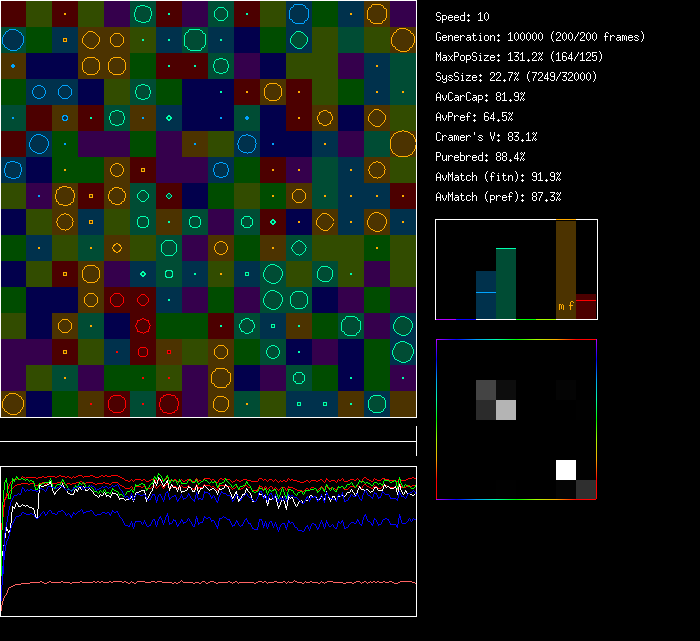Click the AvMatch (fitn) statistic

click(x=497, y=177)
